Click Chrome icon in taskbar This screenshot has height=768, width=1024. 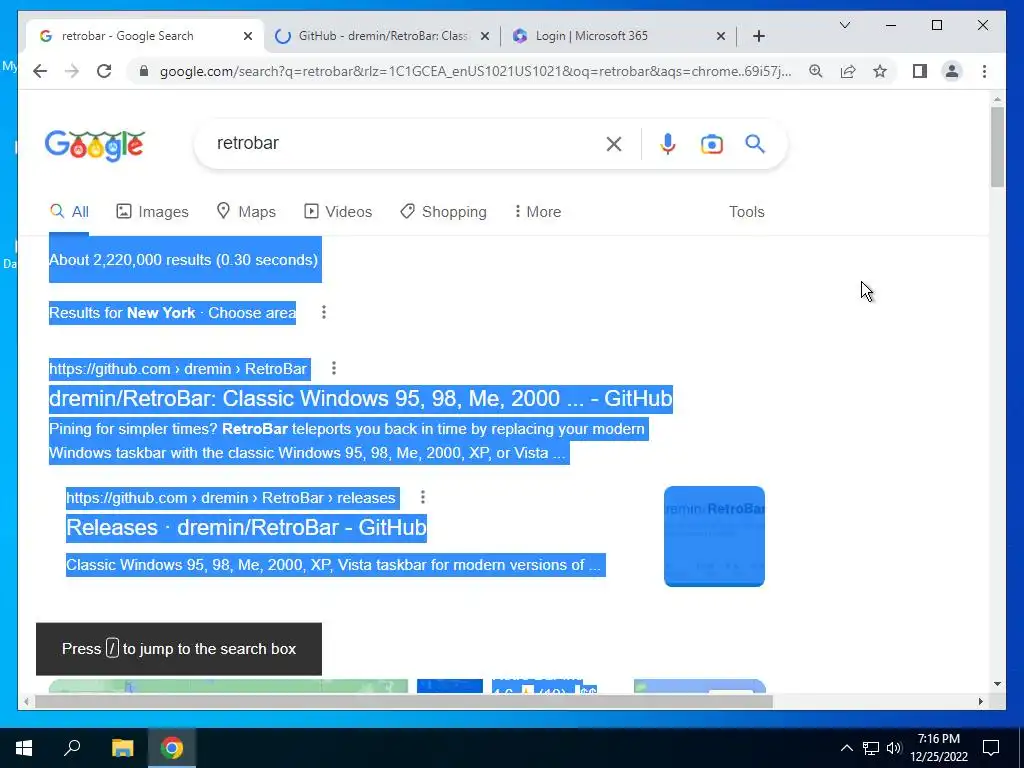point(172,748)
